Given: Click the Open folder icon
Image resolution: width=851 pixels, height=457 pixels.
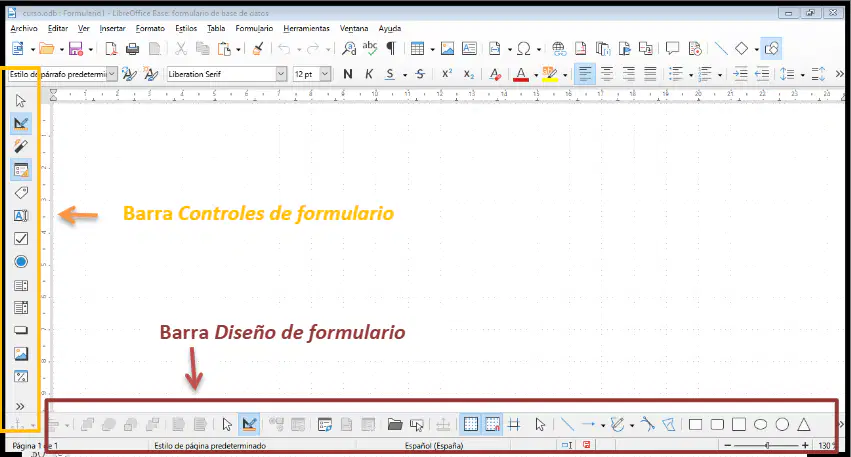Looking at the screenshot, I should tap(47, 49).
